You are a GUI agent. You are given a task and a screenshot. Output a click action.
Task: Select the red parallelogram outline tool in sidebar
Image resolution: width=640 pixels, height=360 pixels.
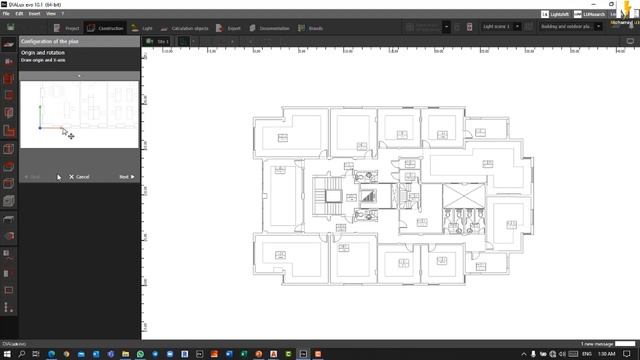coord(9,113)
